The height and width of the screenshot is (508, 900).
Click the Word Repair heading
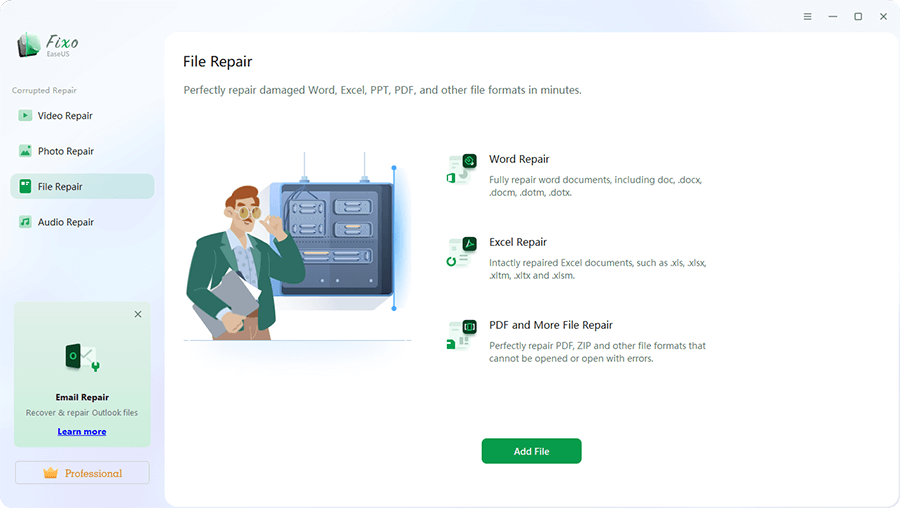pos(519,159)
